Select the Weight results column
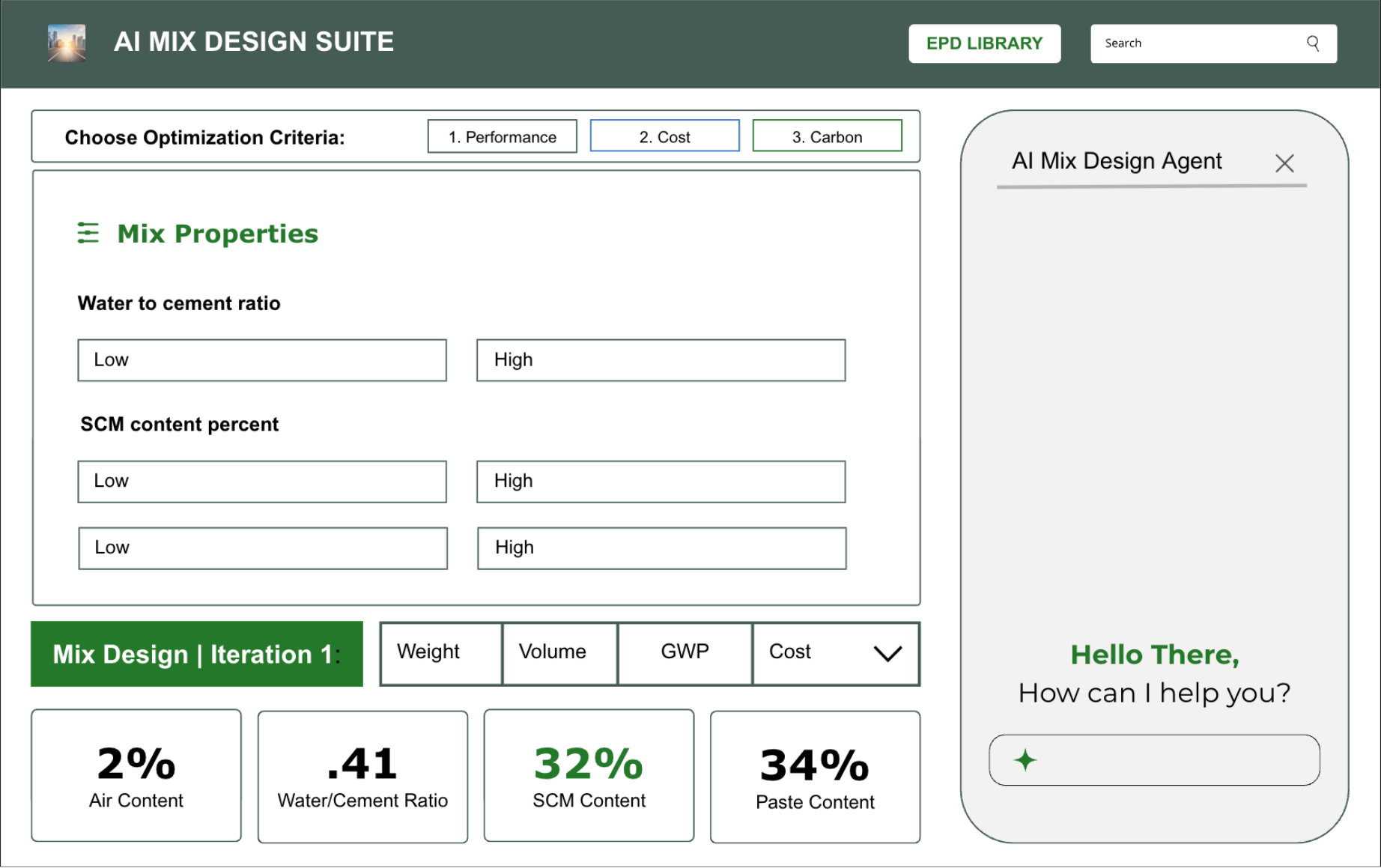This screenshot has width=1381, height=868. pos(428,652)
